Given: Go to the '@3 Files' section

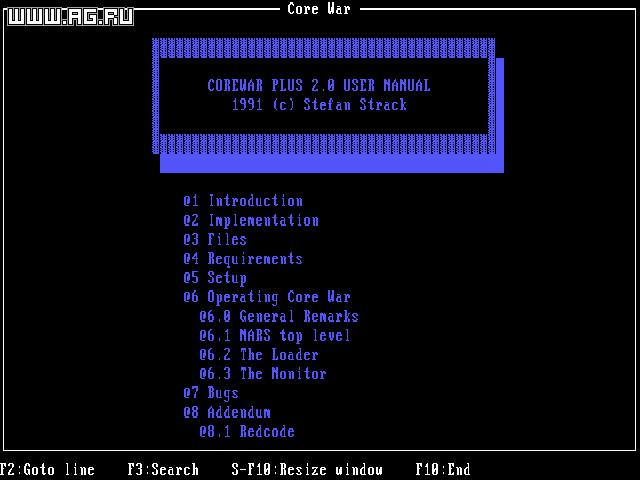Looking at the screenshot, I should tap(215, 239).
